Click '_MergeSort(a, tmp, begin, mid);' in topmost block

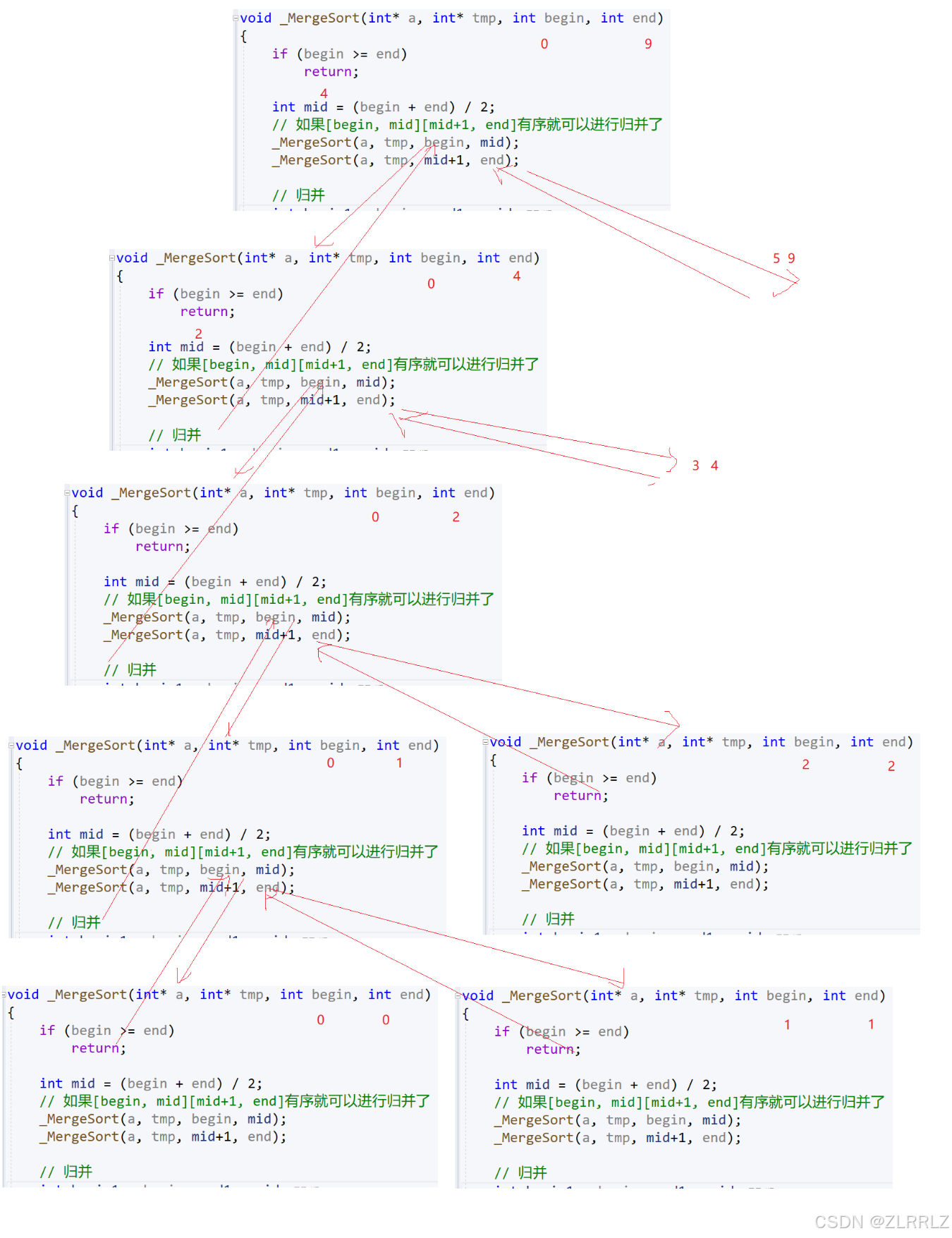[396, 142]
